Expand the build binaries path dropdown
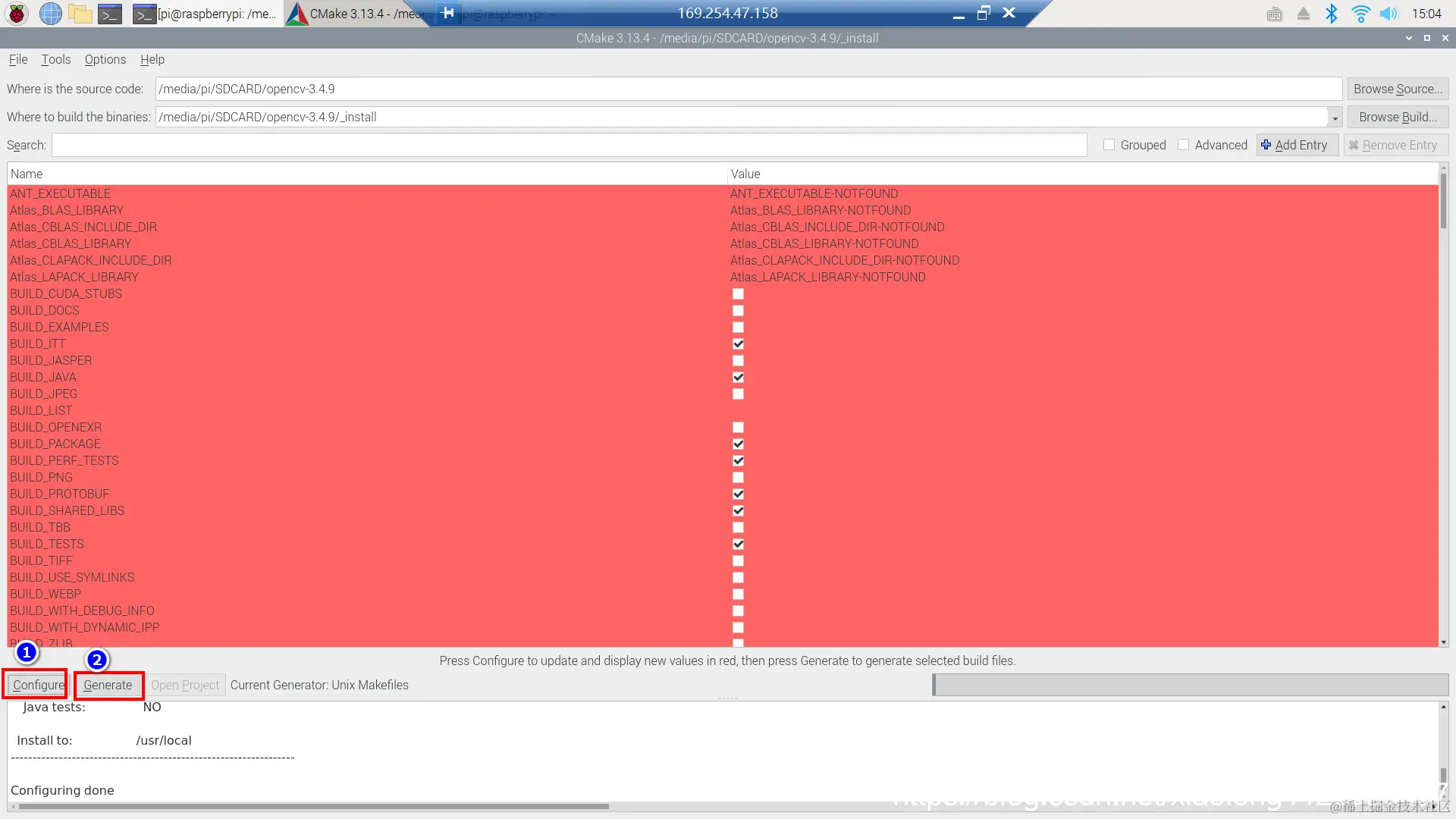1456x819 pixels. (1335, 118)
